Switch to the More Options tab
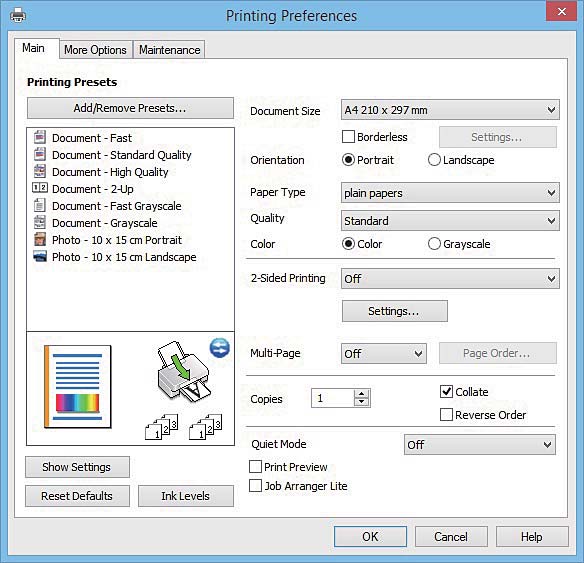Image resolution: width=584 pixels, height=563 pixels. (x=95, y=50)
